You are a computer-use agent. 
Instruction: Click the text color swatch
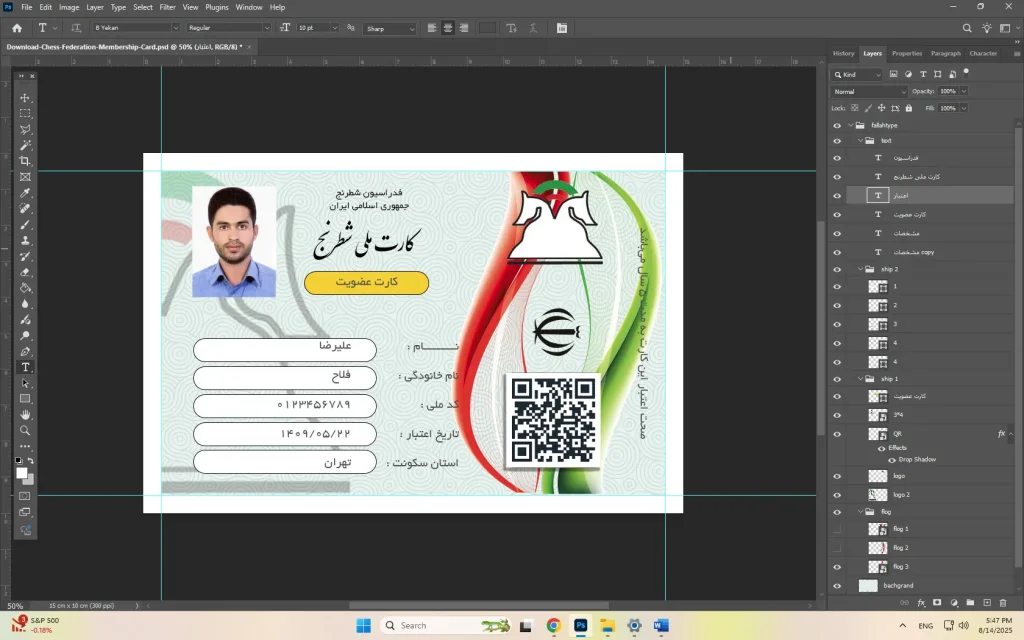[487, 28]
